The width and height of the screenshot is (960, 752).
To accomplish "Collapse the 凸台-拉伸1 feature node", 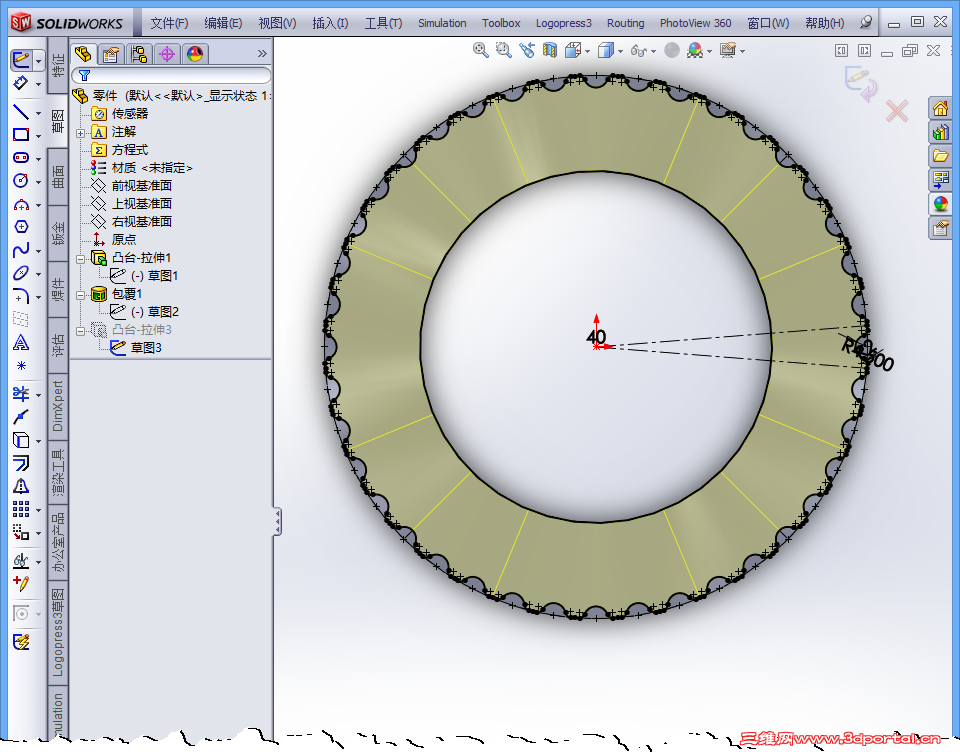I will point(80,259).
